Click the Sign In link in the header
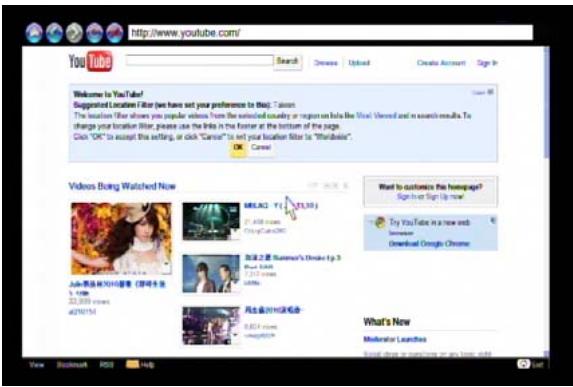The image size is (573, 387). (x=487, y=63)
